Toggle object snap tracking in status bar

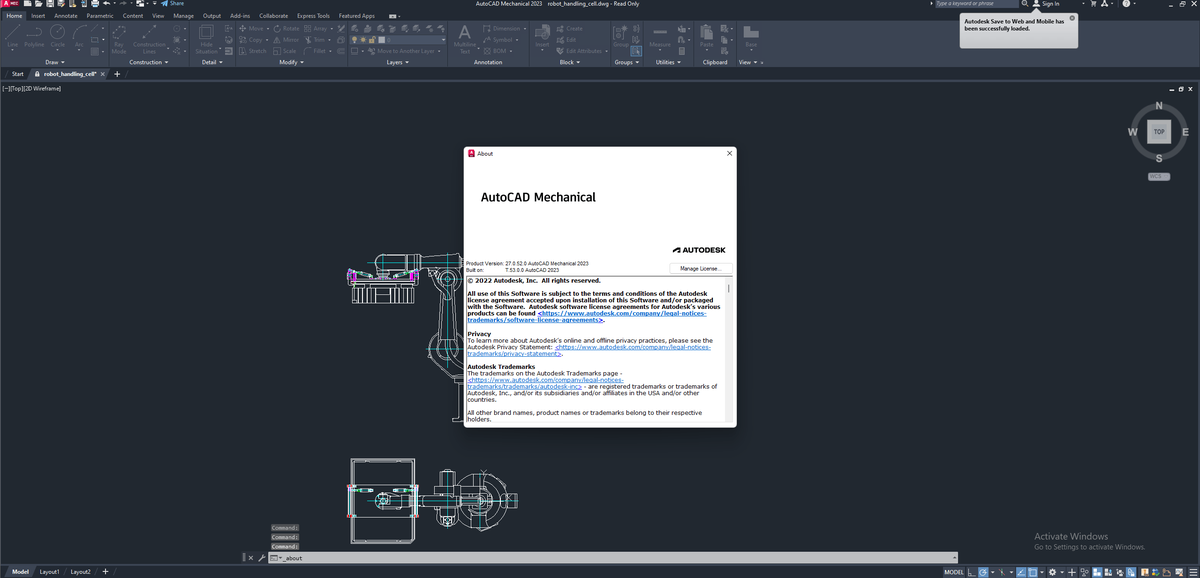[x=1020, y=572]
